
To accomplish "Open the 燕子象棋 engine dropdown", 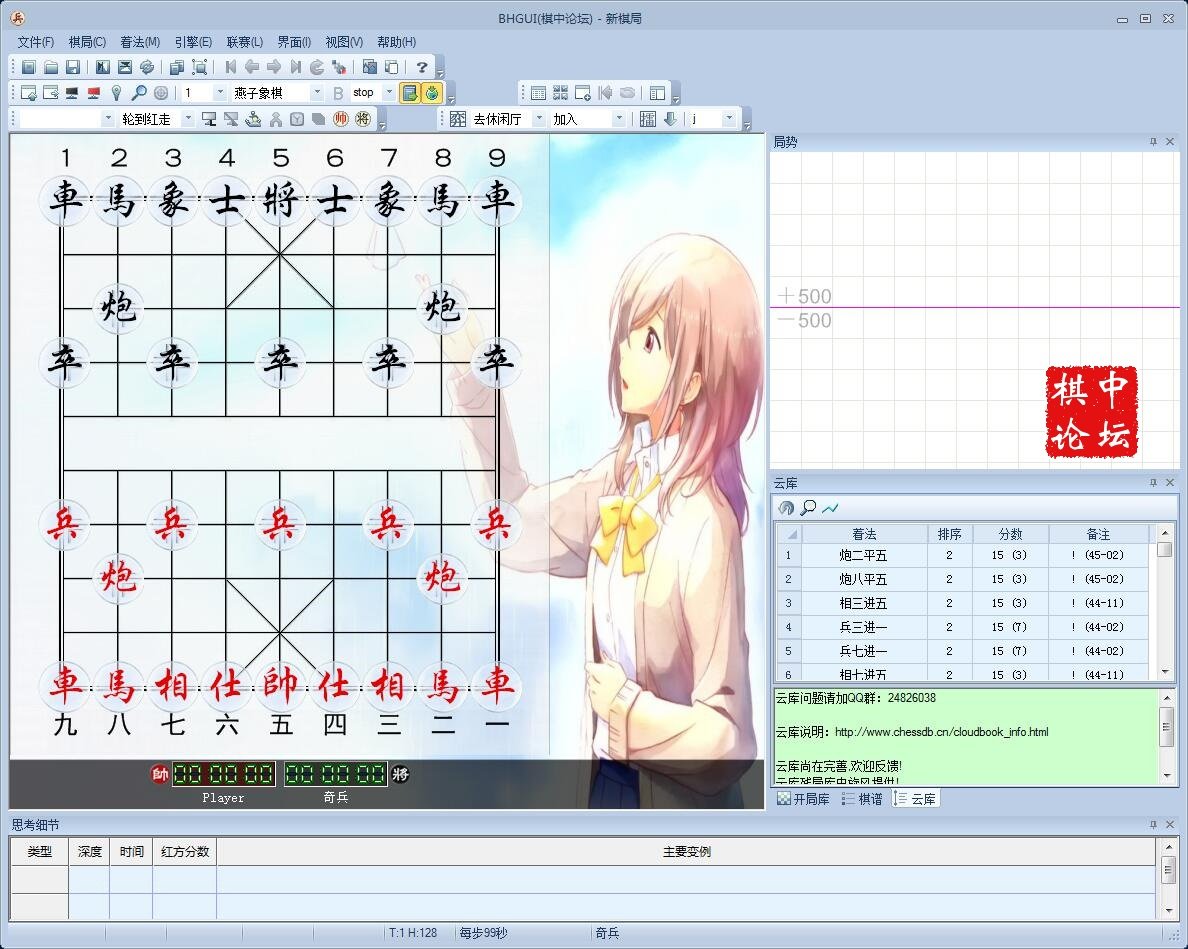I will pos(317,93).
